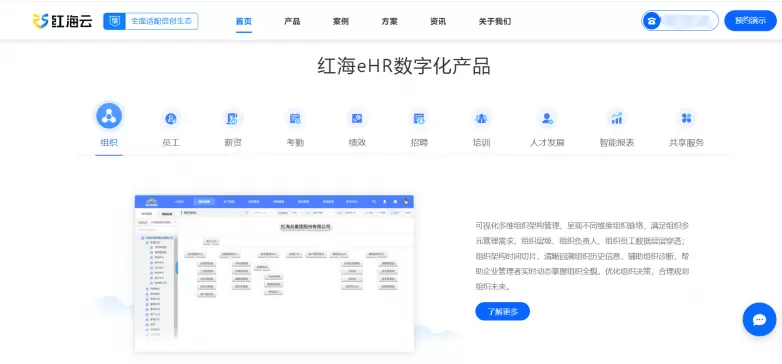Select the 培训 training icon

481,118
